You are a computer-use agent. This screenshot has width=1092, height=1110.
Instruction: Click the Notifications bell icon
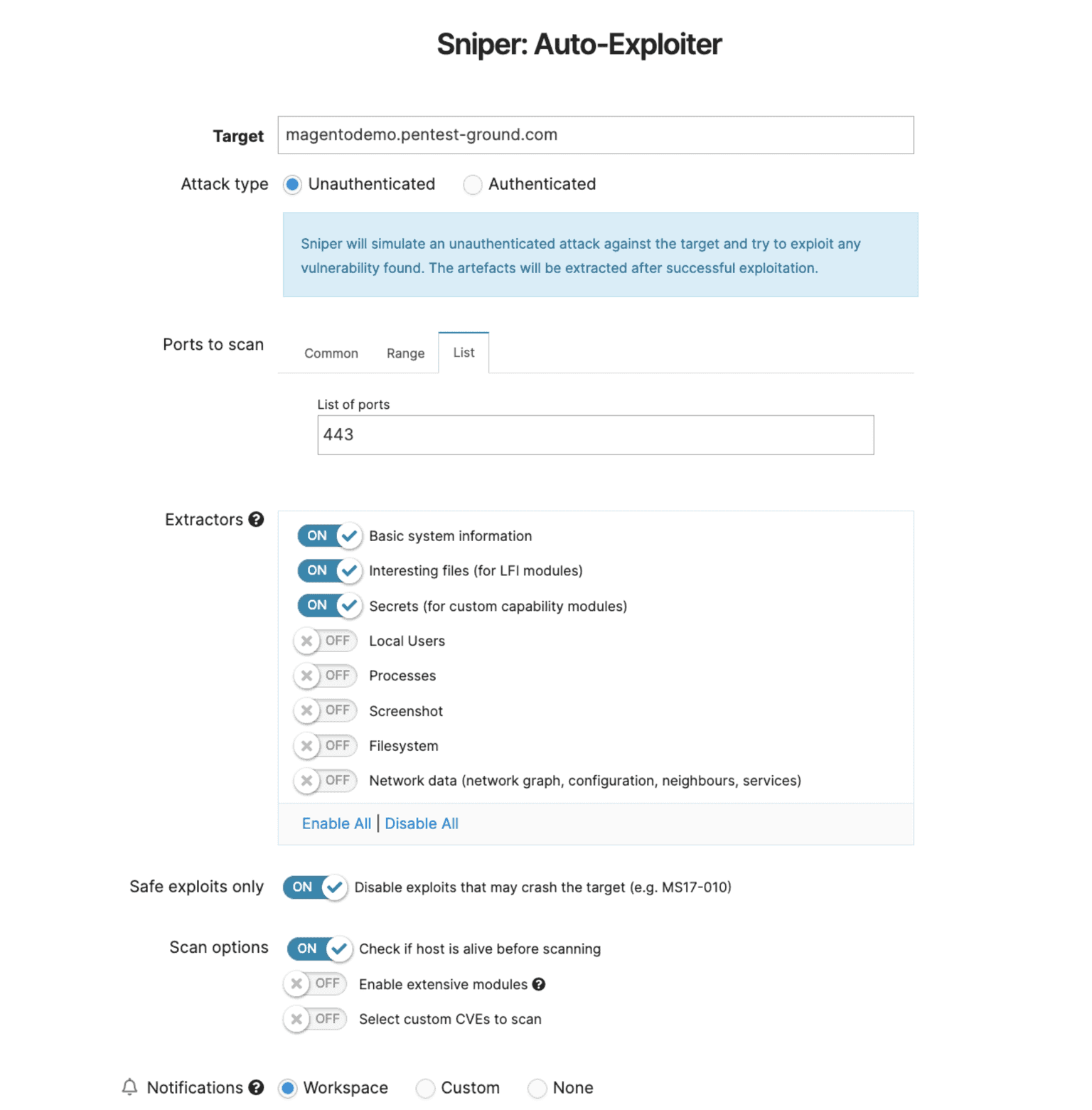click(129, 1087)
